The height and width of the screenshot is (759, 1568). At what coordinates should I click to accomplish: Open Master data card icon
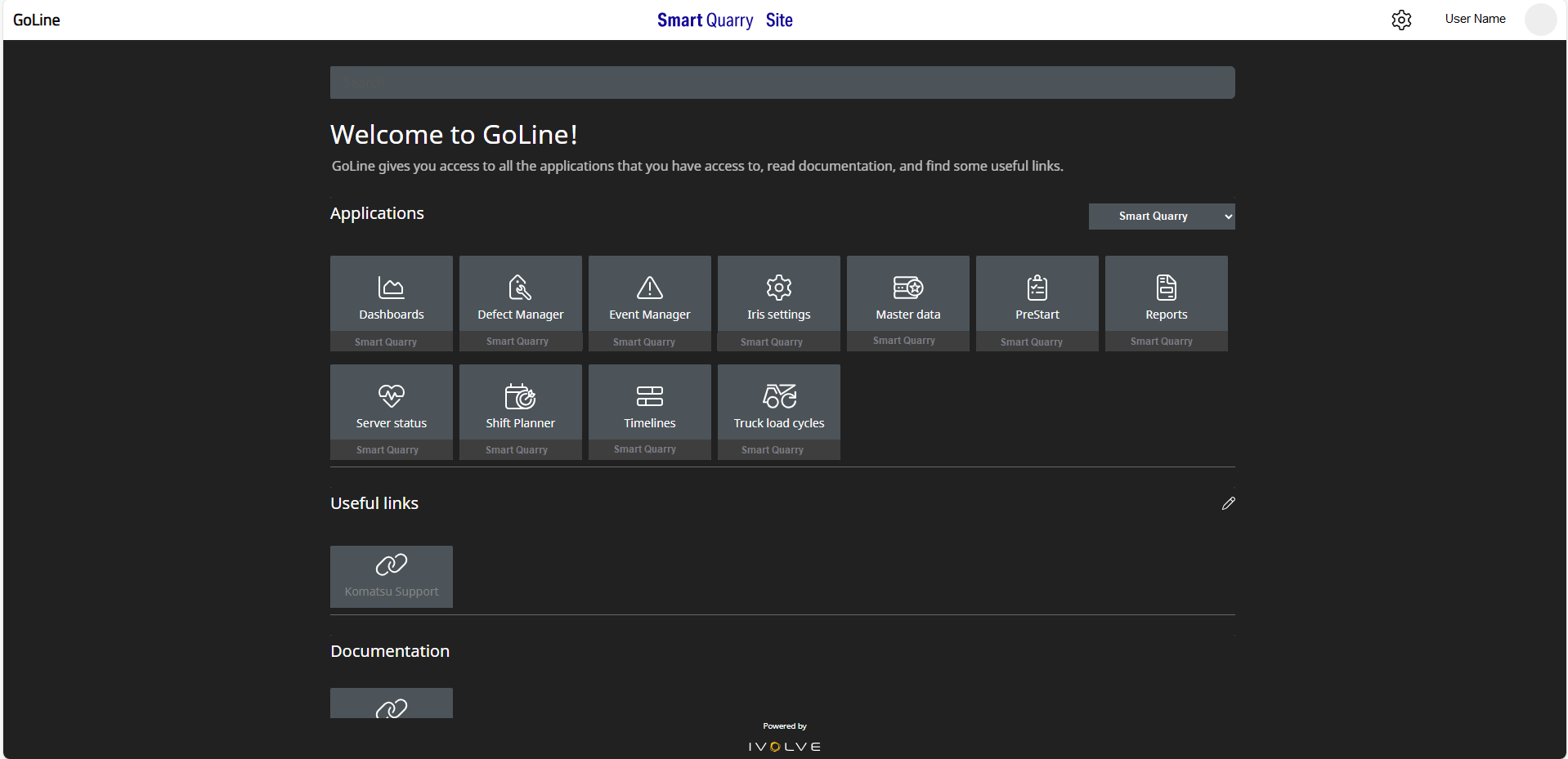908,288
